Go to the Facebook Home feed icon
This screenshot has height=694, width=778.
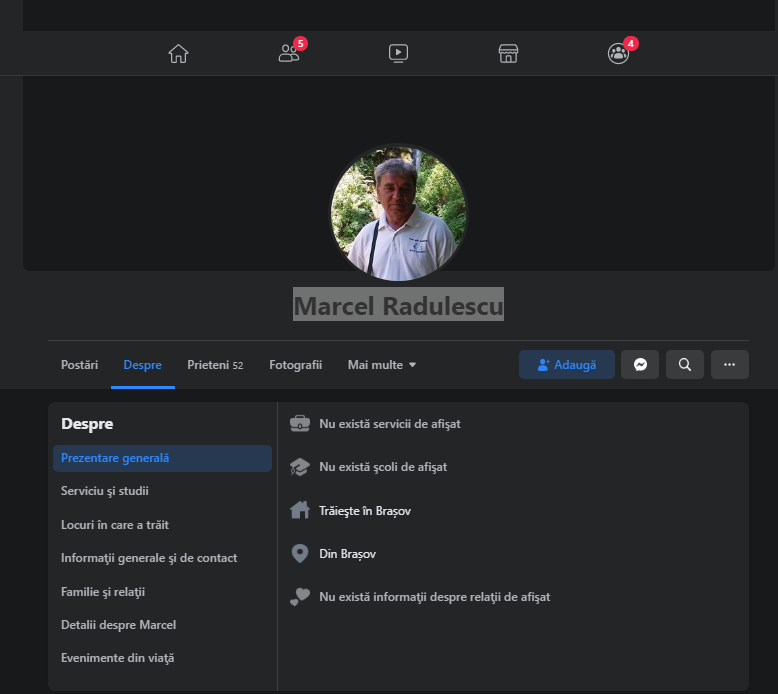(178, 54)
